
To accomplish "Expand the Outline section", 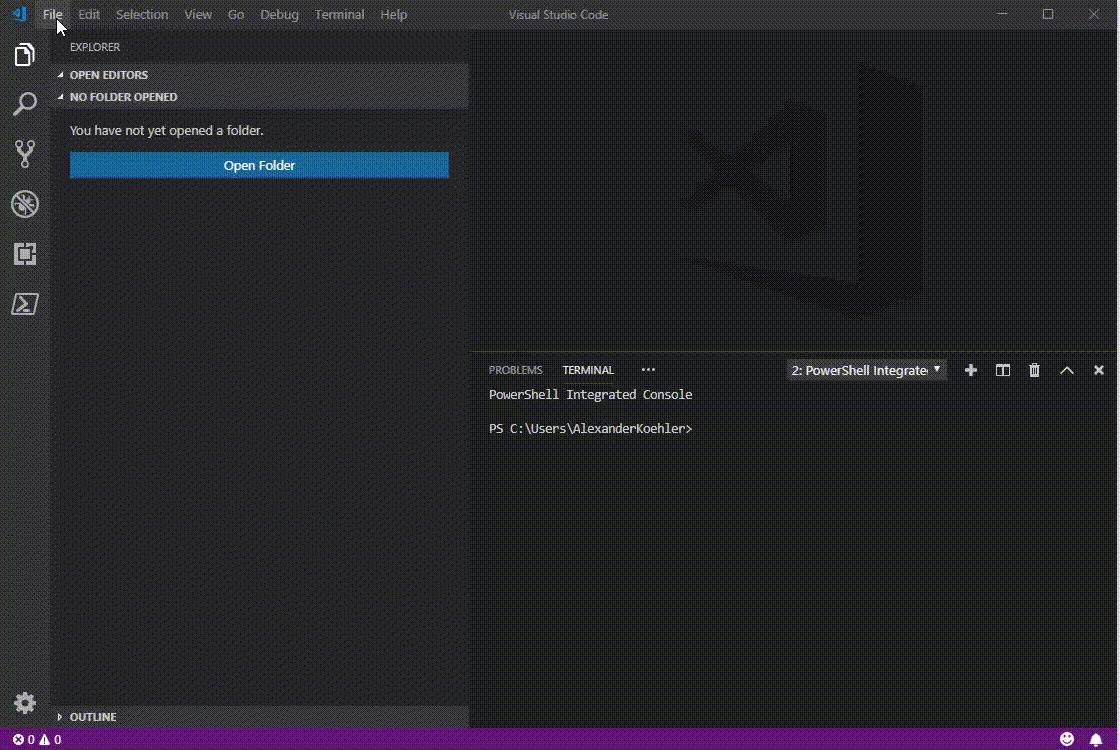I will pyautogui.click(x=260, y=717).
